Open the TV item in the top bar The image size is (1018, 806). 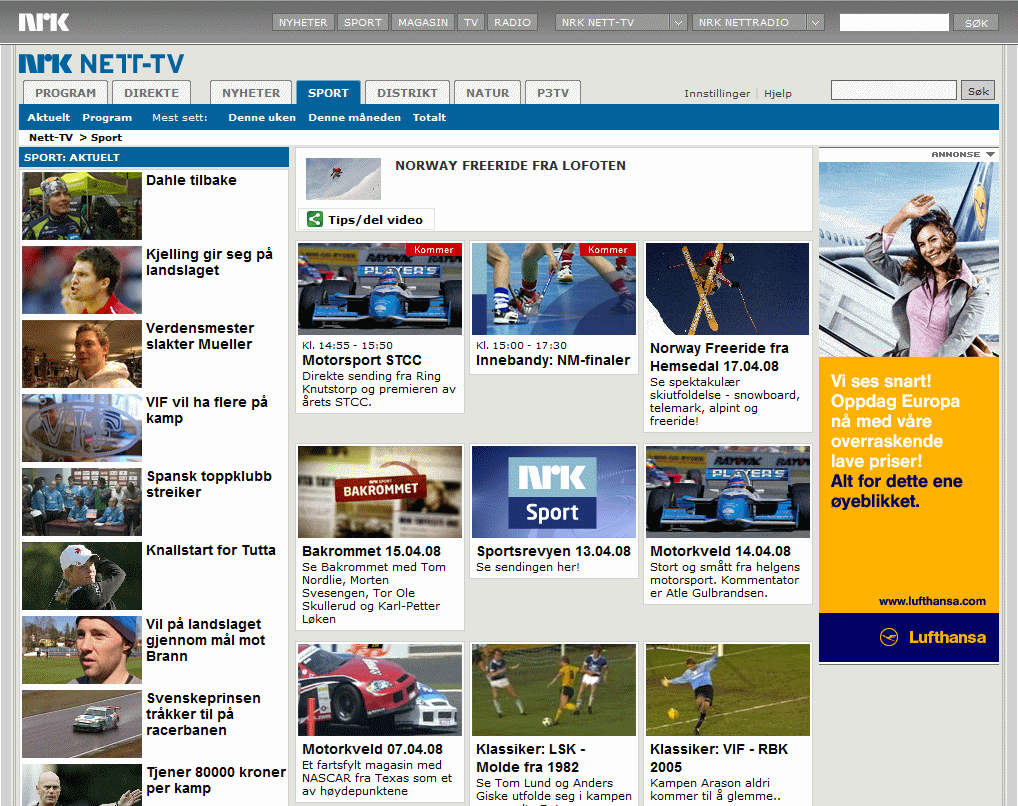click(471, 23)
